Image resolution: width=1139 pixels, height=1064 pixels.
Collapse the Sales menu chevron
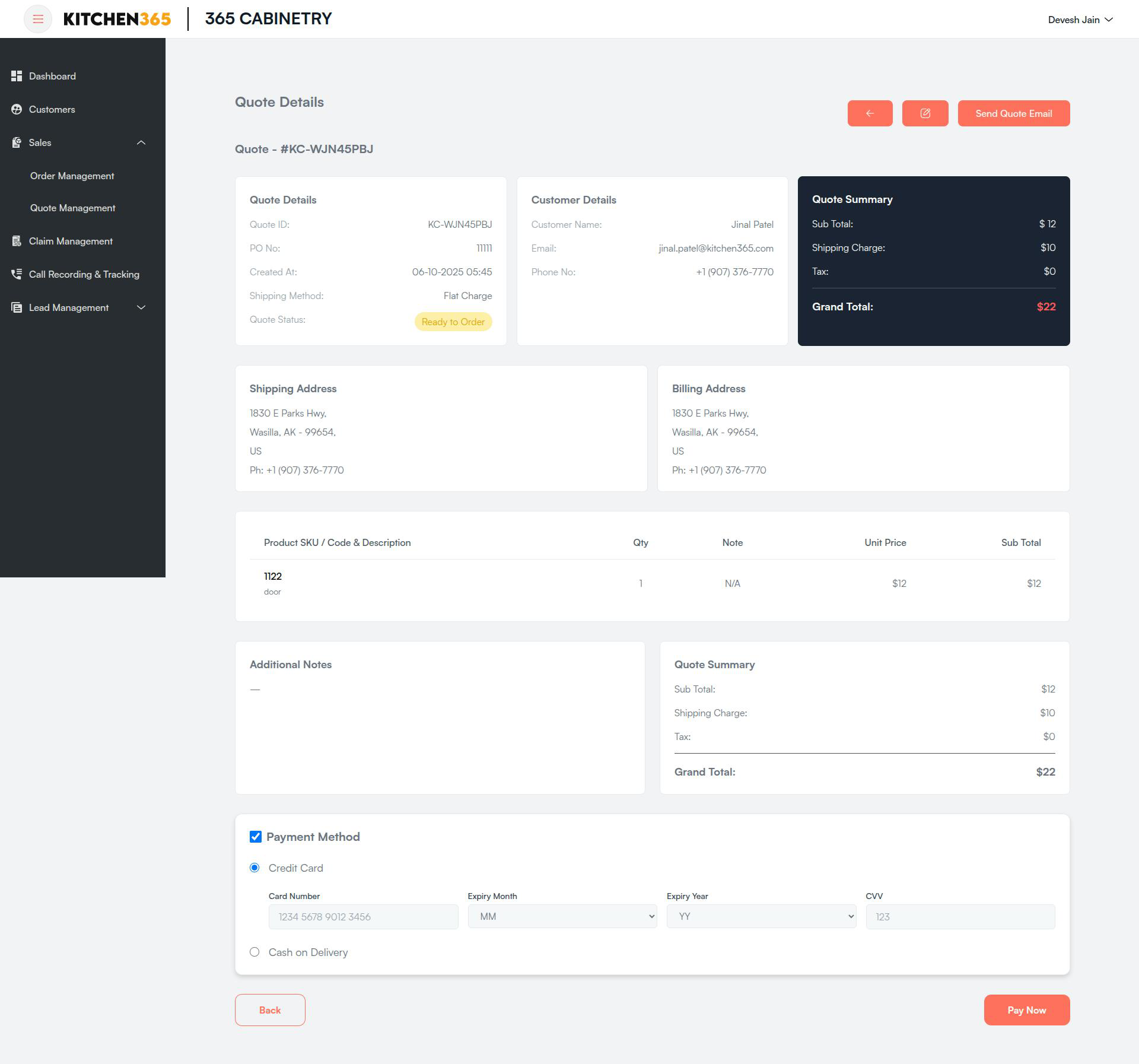tap(141, 142)
